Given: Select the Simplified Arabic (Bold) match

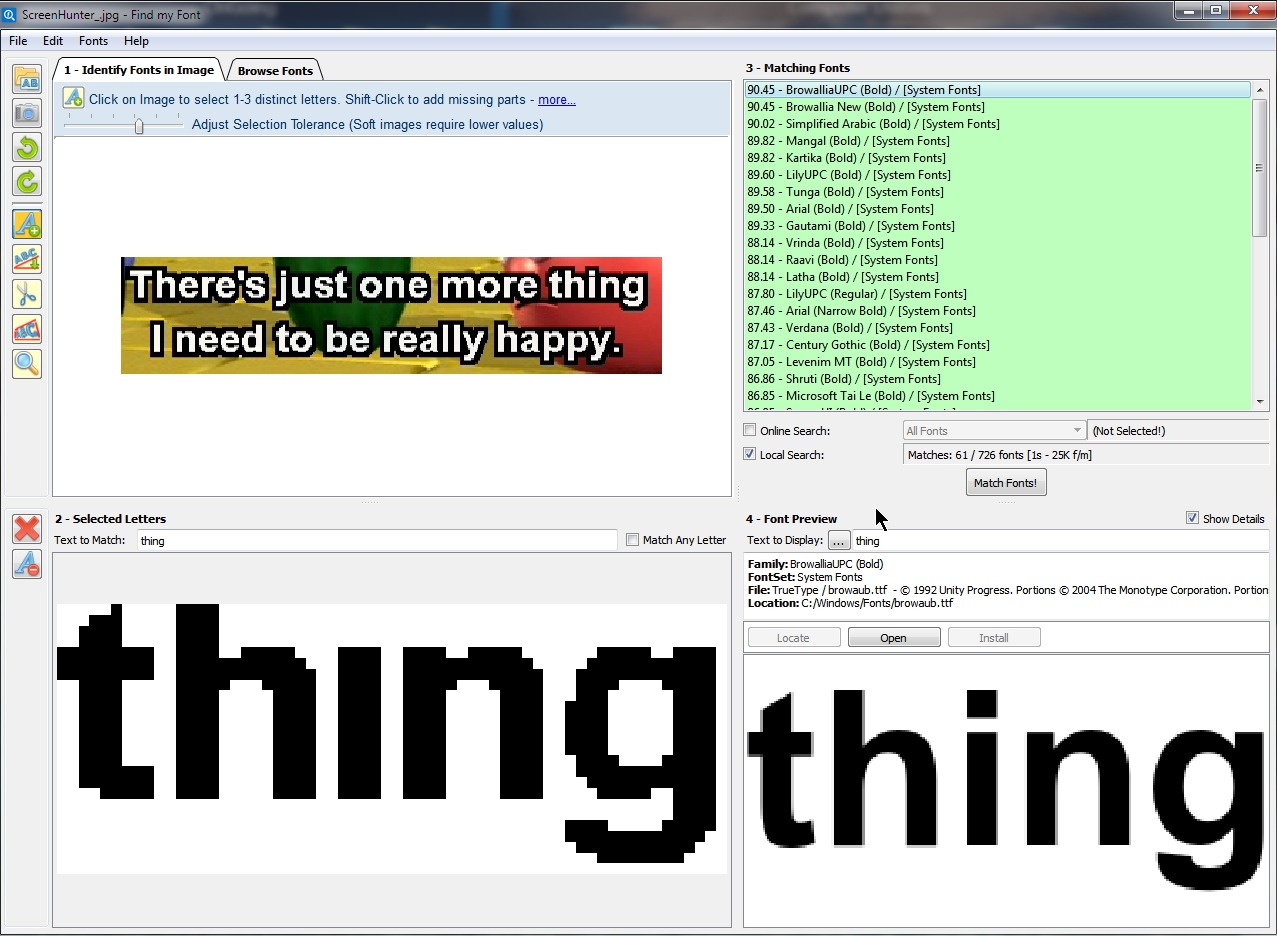Looking at the screenshot, I should [x=998, y=124].
